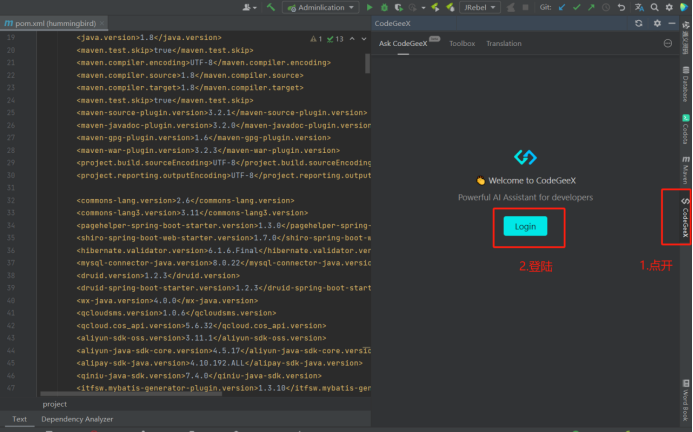Run the application with green play icon
The height and width of the screenshot is (432, 693).
(369, 7)
